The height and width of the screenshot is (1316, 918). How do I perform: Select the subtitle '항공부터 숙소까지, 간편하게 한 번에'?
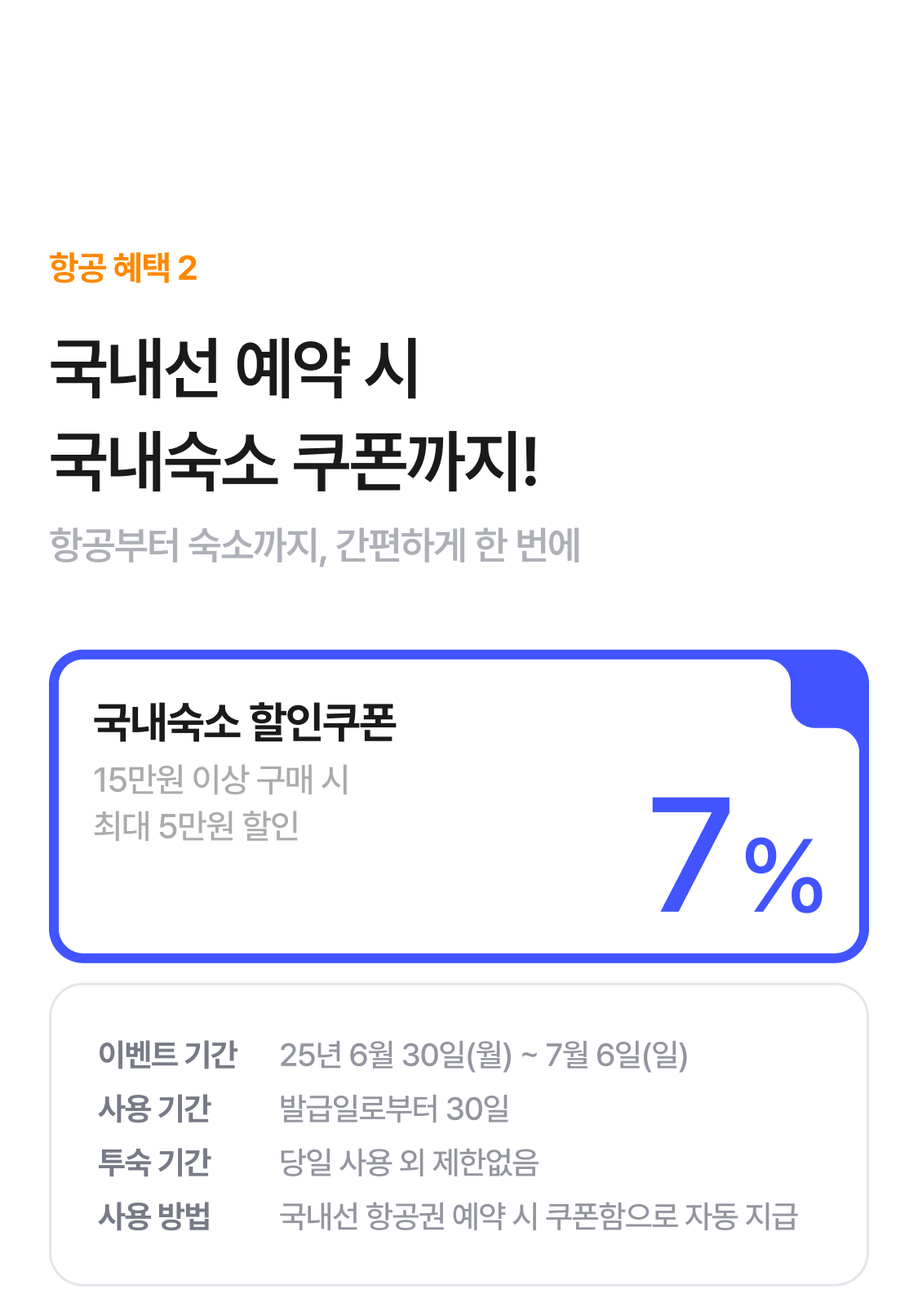click(x=315, y=545)
